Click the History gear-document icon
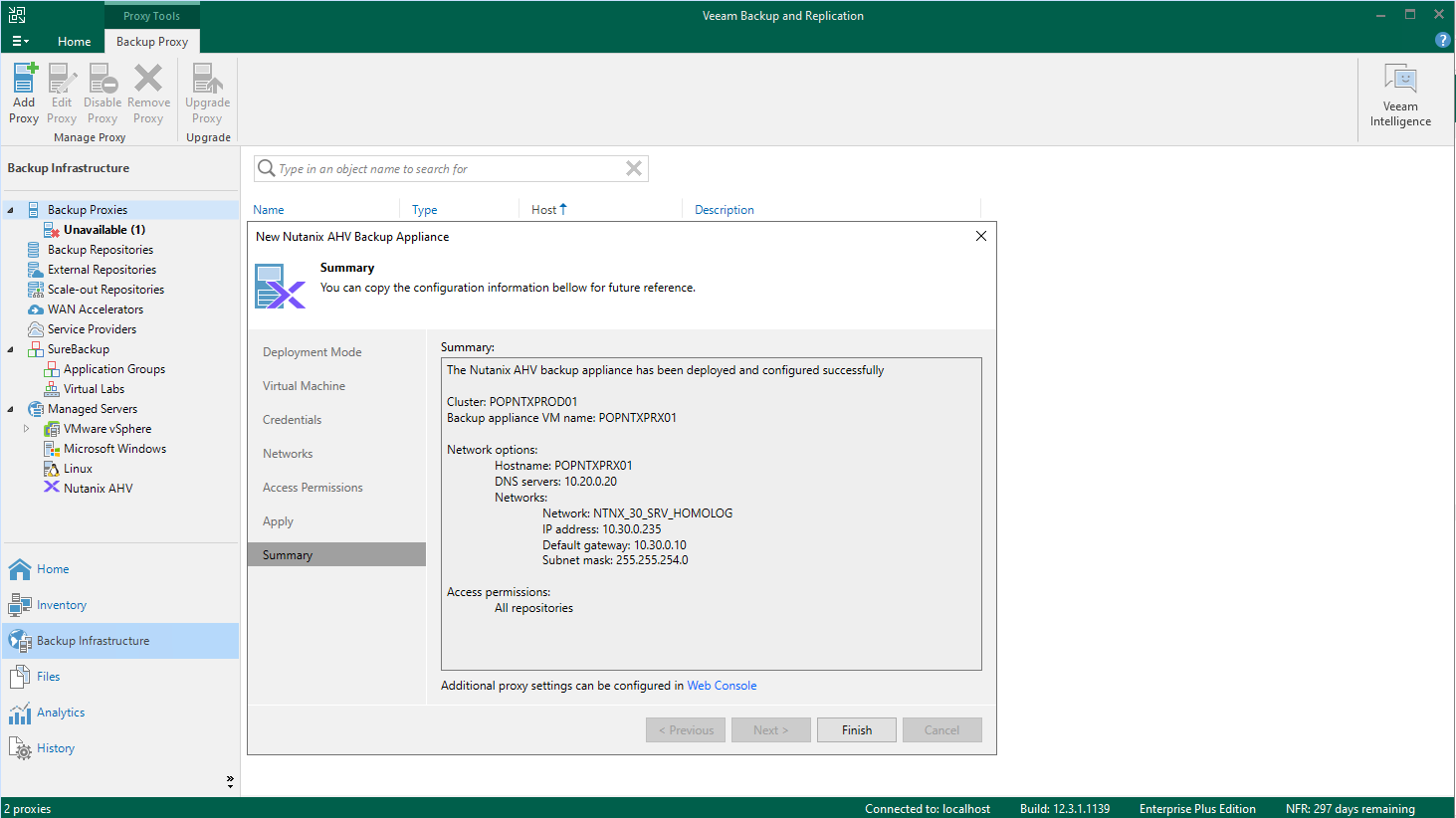This screenshot has width=1456, height=818. click(20, 748)
